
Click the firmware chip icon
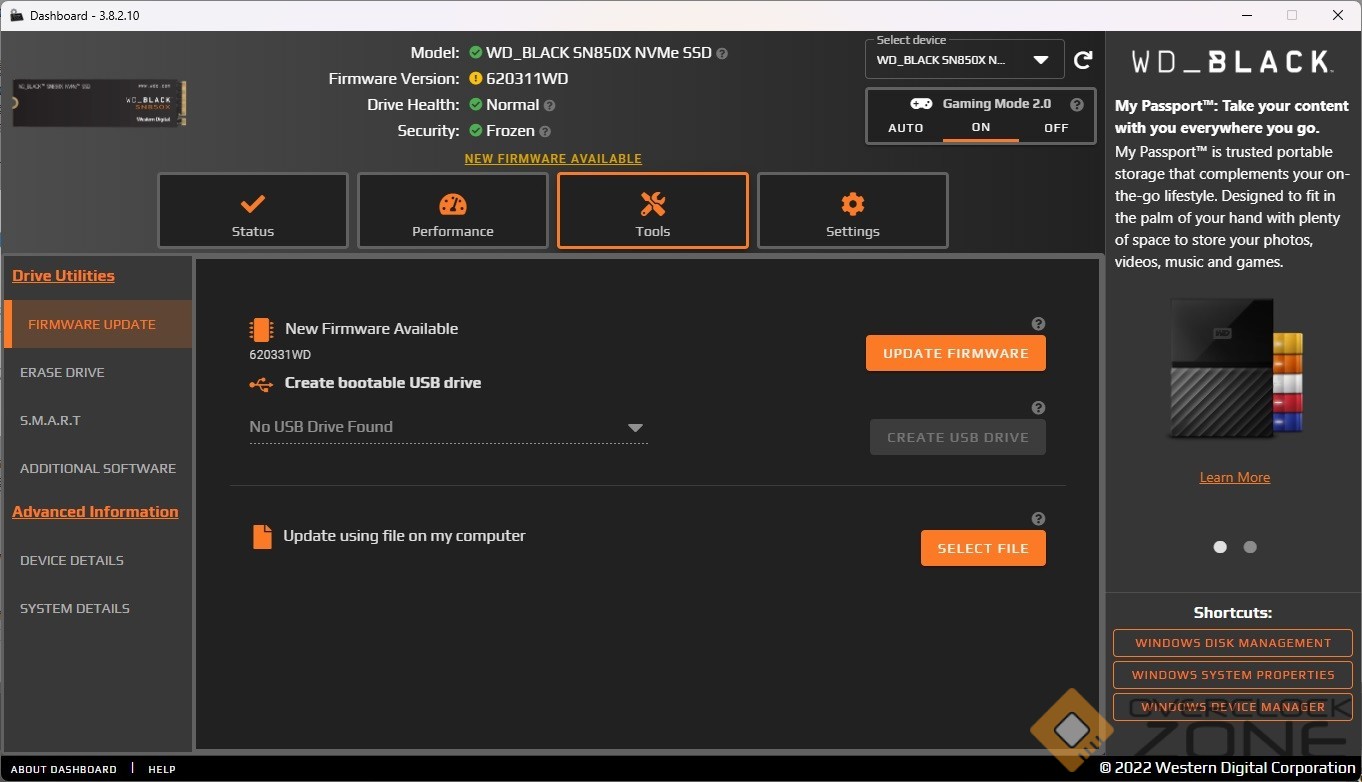pyautogui.click(x=261, y=329)
